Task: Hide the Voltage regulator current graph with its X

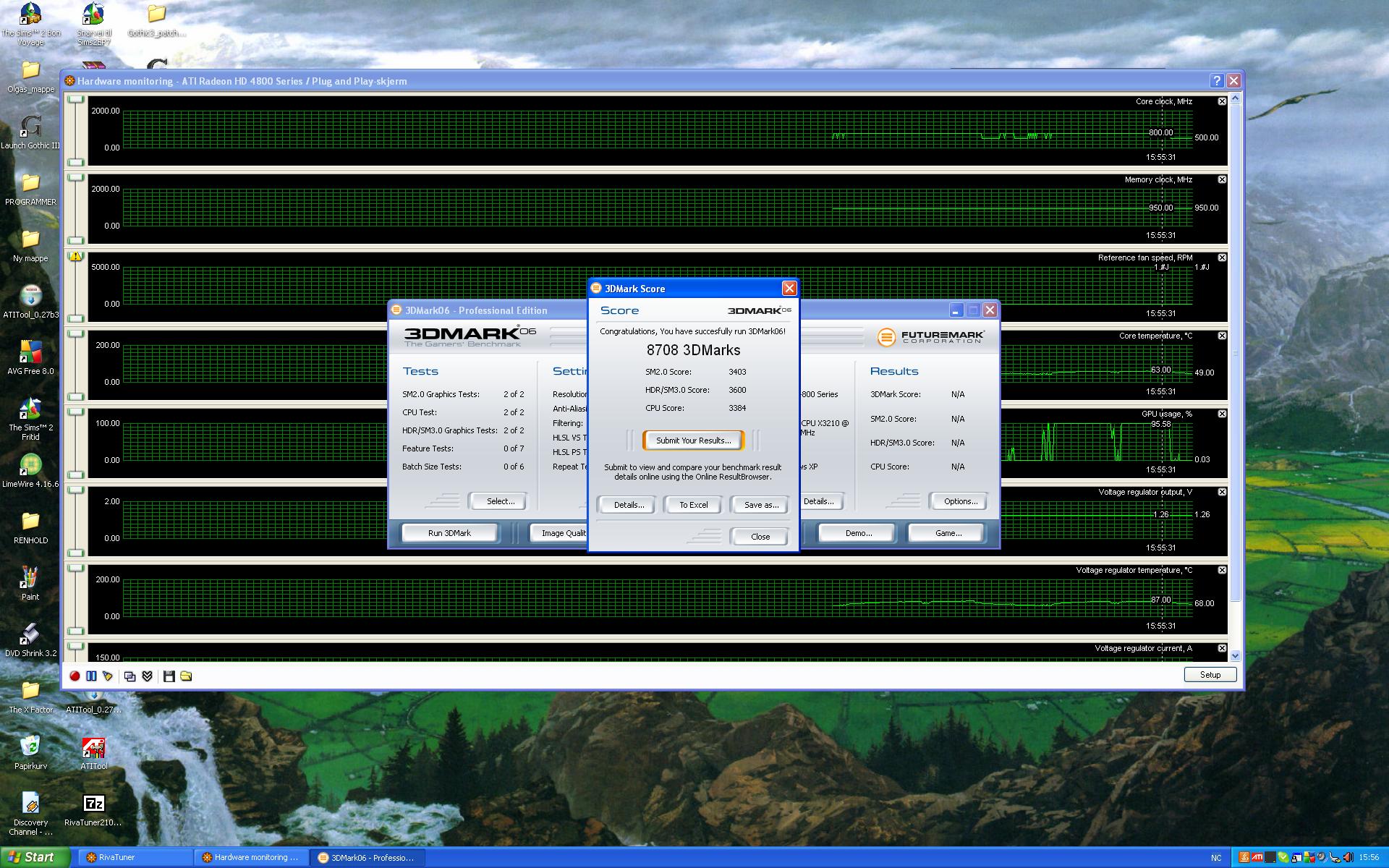Action: click(x=1222, y=648)
